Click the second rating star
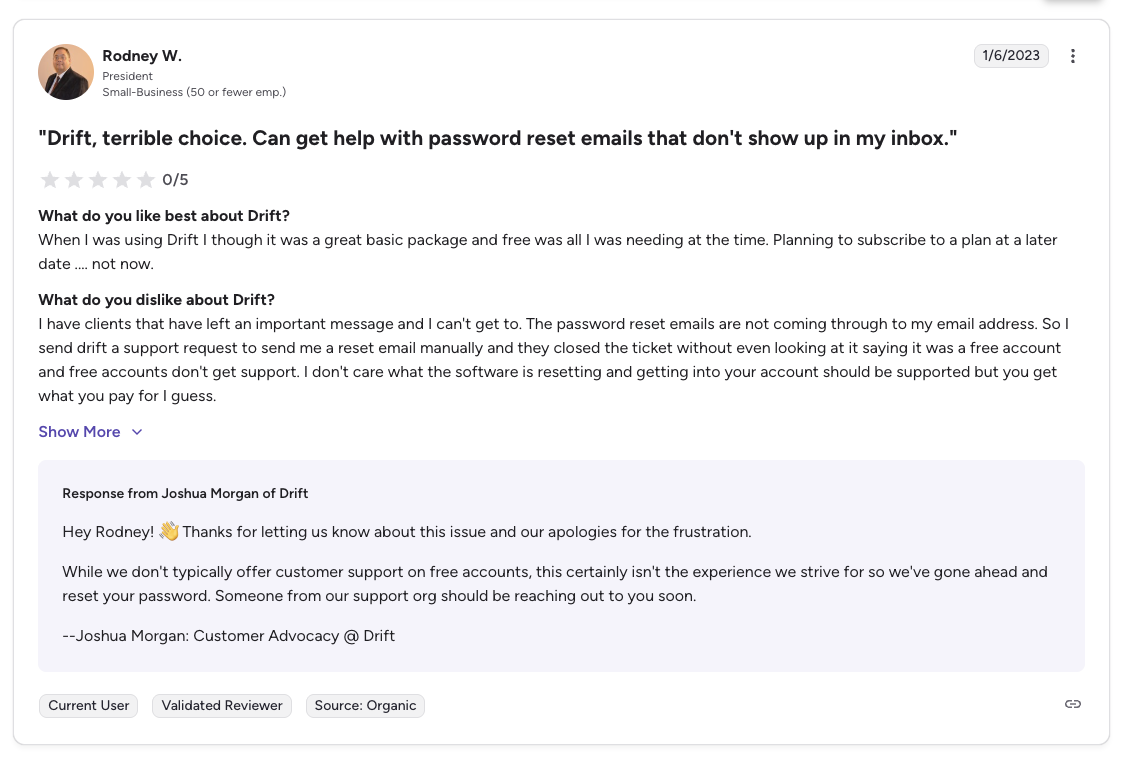The image size is (1128, 758). coord(74,179)
